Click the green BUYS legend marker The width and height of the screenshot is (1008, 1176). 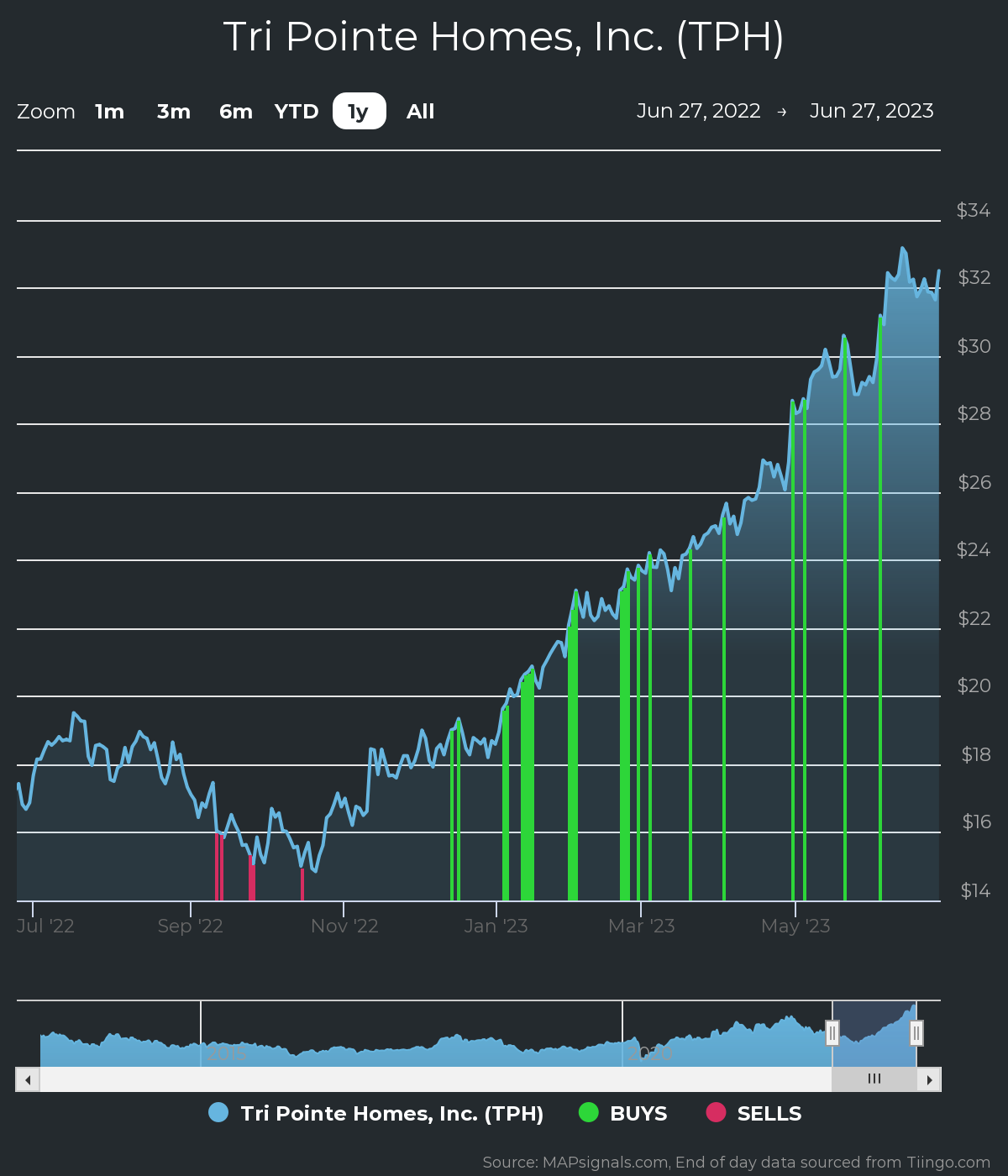point(589,1112)
